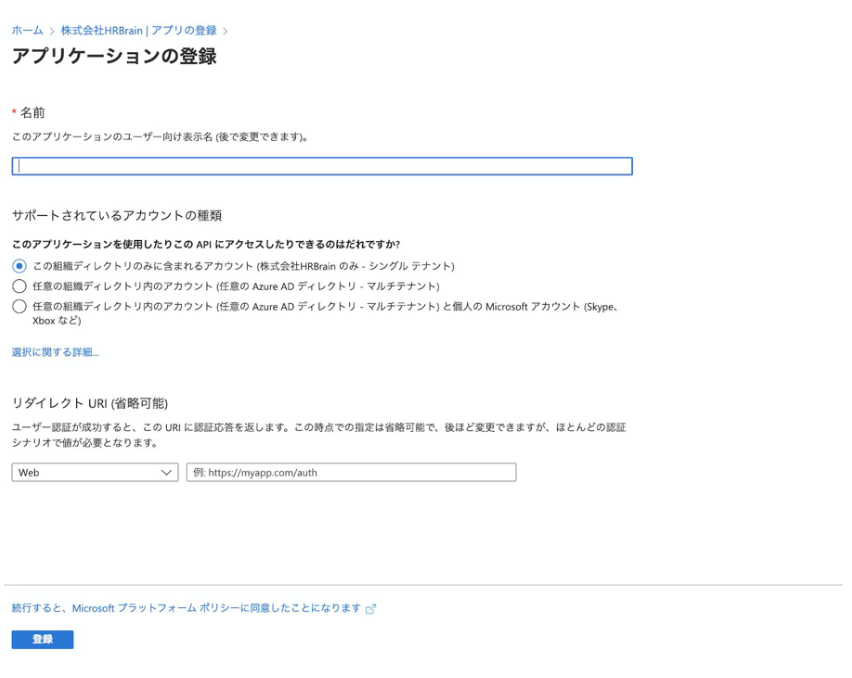Choose Azure AD multitenant-only radio button

coord(19,286)
